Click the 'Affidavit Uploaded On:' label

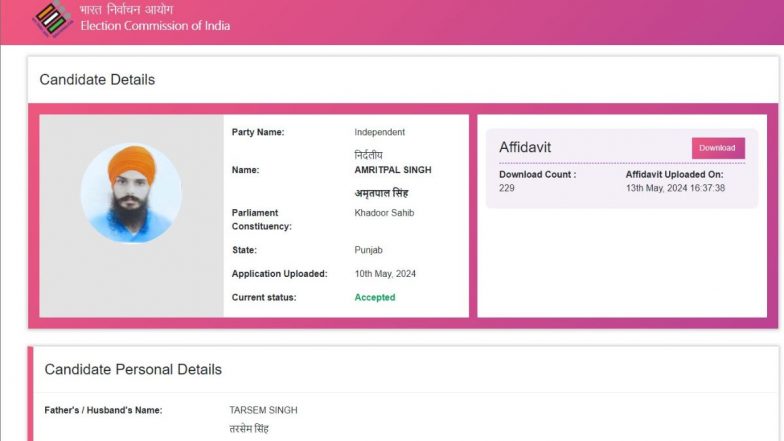tap(674, 174)
